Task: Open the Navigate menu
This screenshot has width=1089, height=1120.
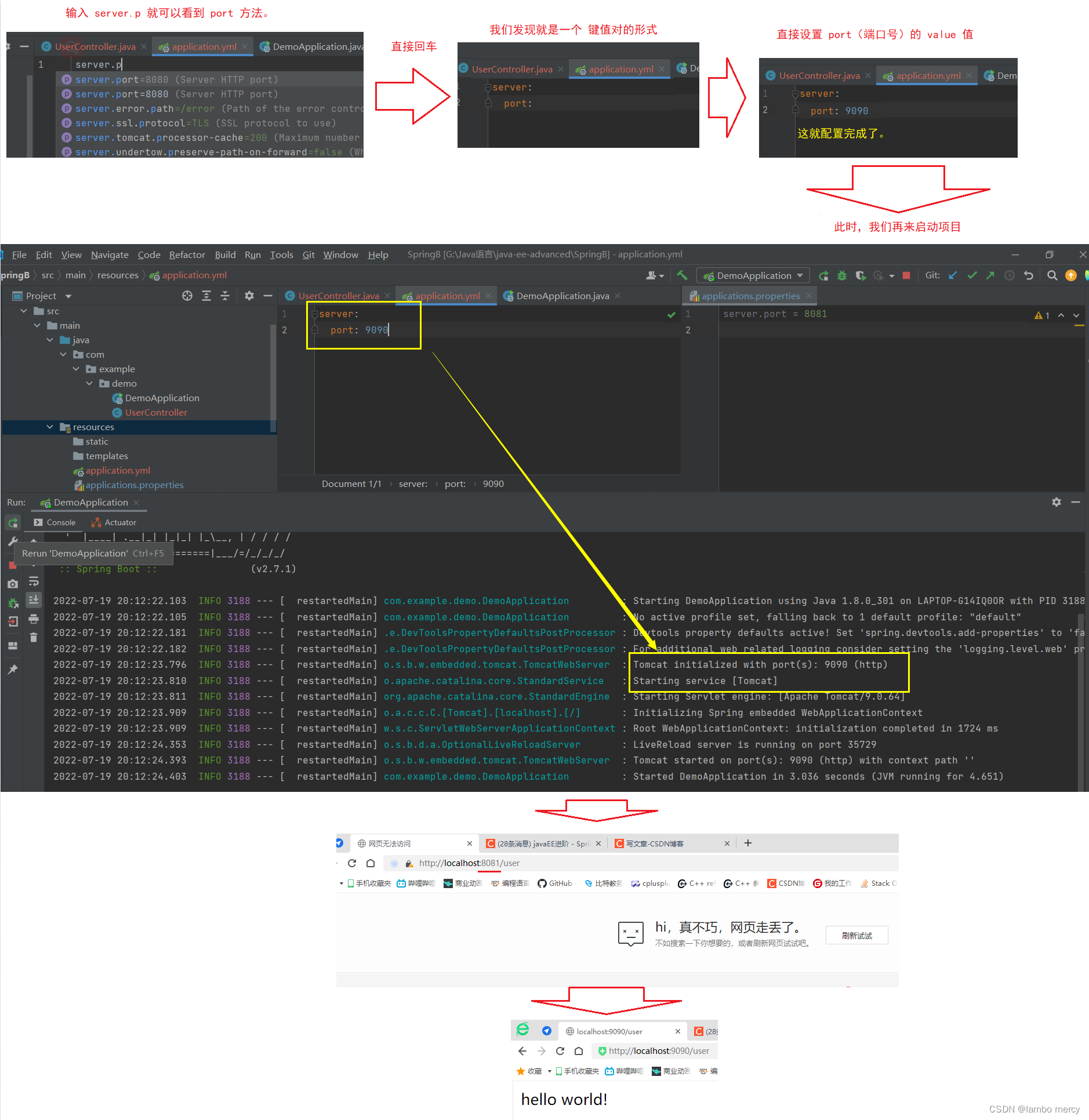Action: (x=110, y=255)
